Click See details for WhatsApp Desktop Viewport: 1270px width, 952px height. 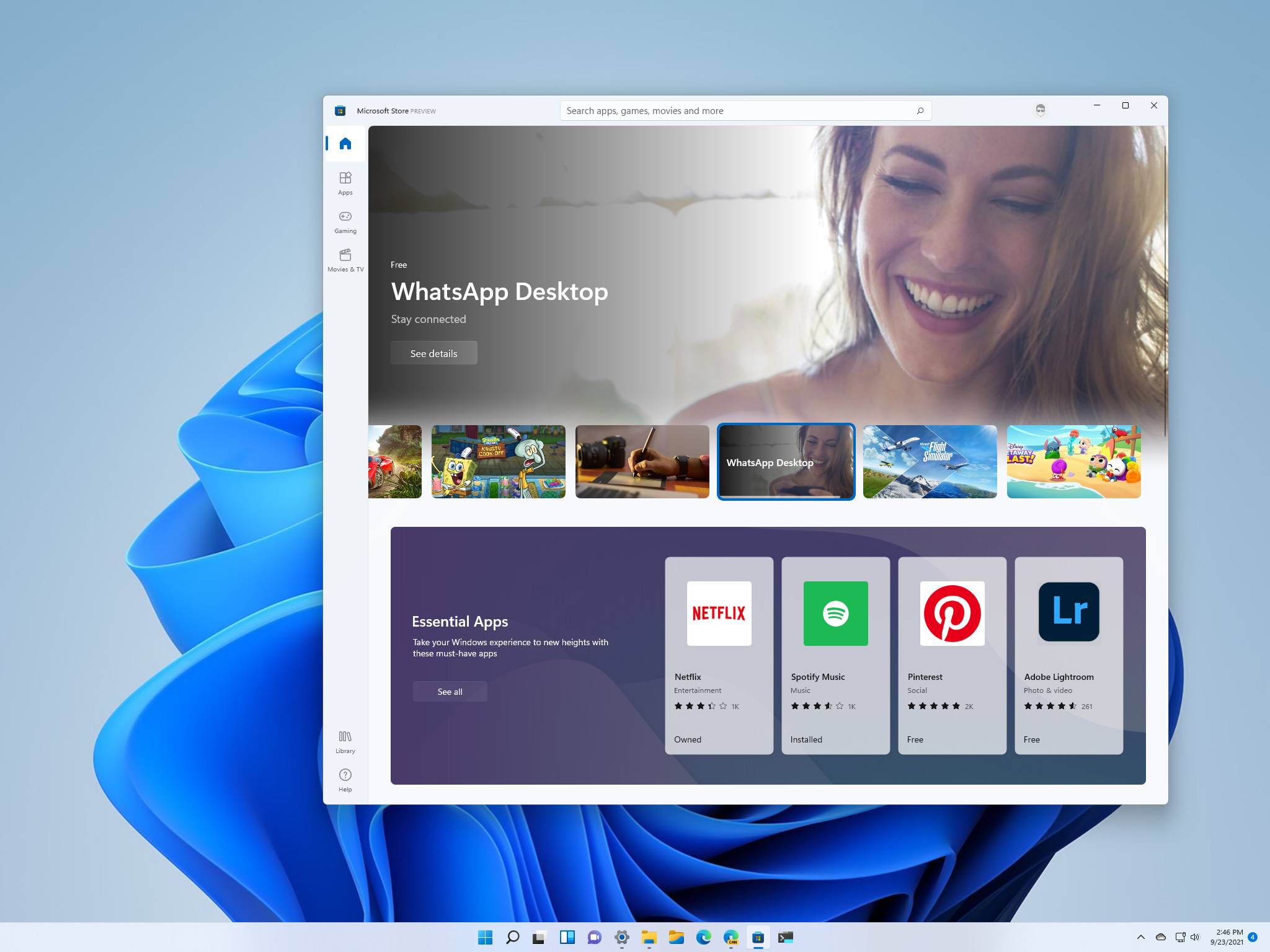click(434, 353)
